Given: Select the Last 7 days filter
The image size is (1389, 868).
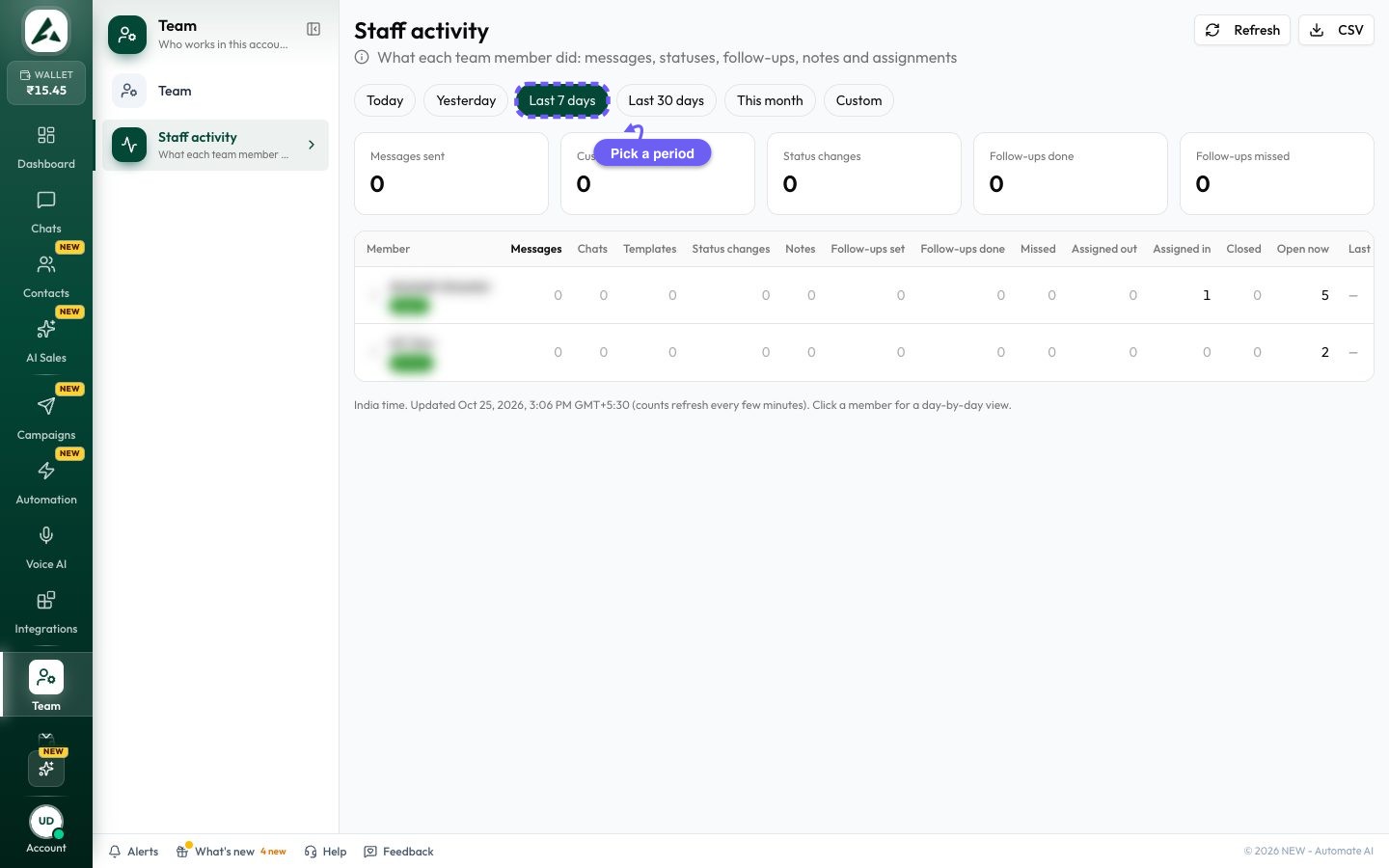Looking at the screenshot, I should 562,100.
